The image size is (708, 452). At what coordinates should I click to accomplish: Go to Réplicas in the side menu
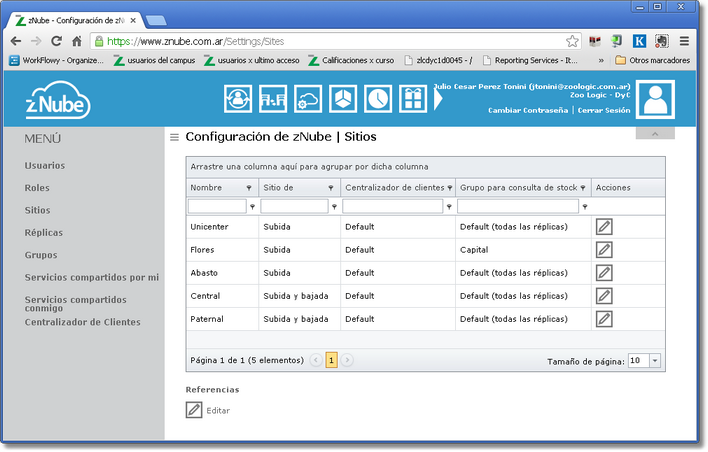click(43, 232)
